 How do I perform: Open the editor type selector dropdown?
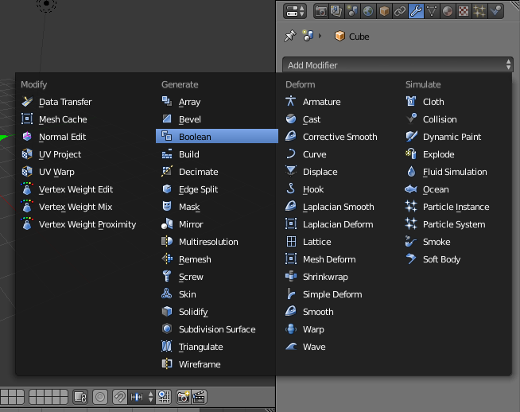point(295,11)
